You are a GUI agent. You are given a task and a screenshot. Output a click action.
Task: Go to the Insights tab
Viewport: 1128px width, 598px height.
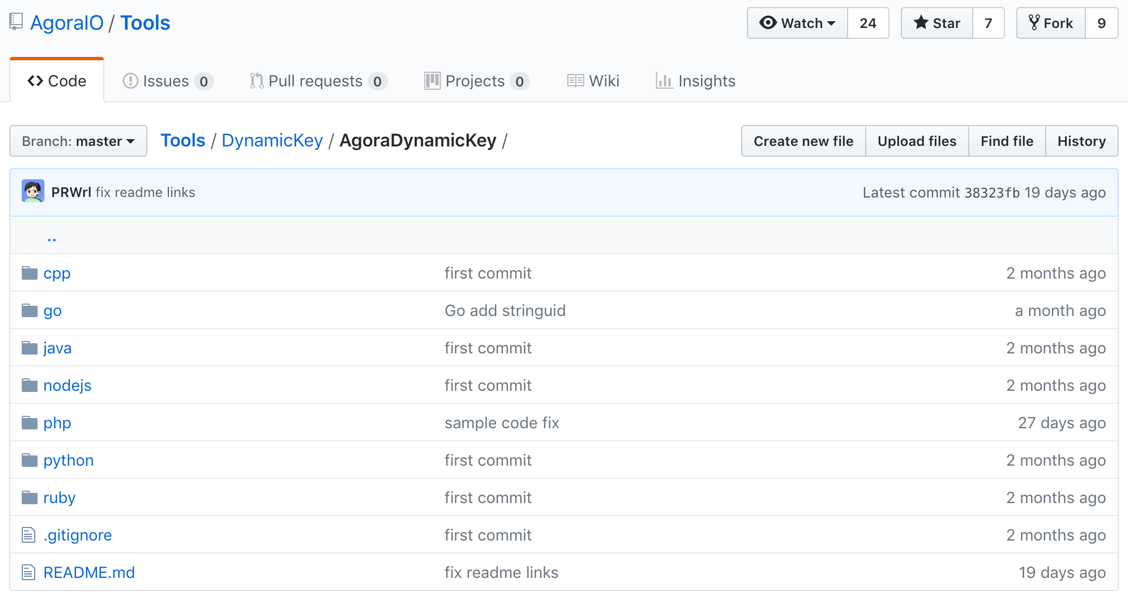coord(695,81)
